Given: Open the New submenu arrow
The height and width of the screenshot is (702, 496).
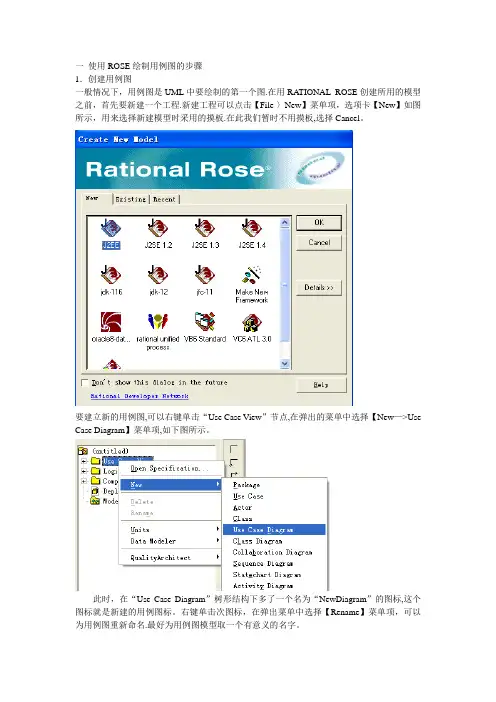Looking at the screenshot, I should 218,484.
